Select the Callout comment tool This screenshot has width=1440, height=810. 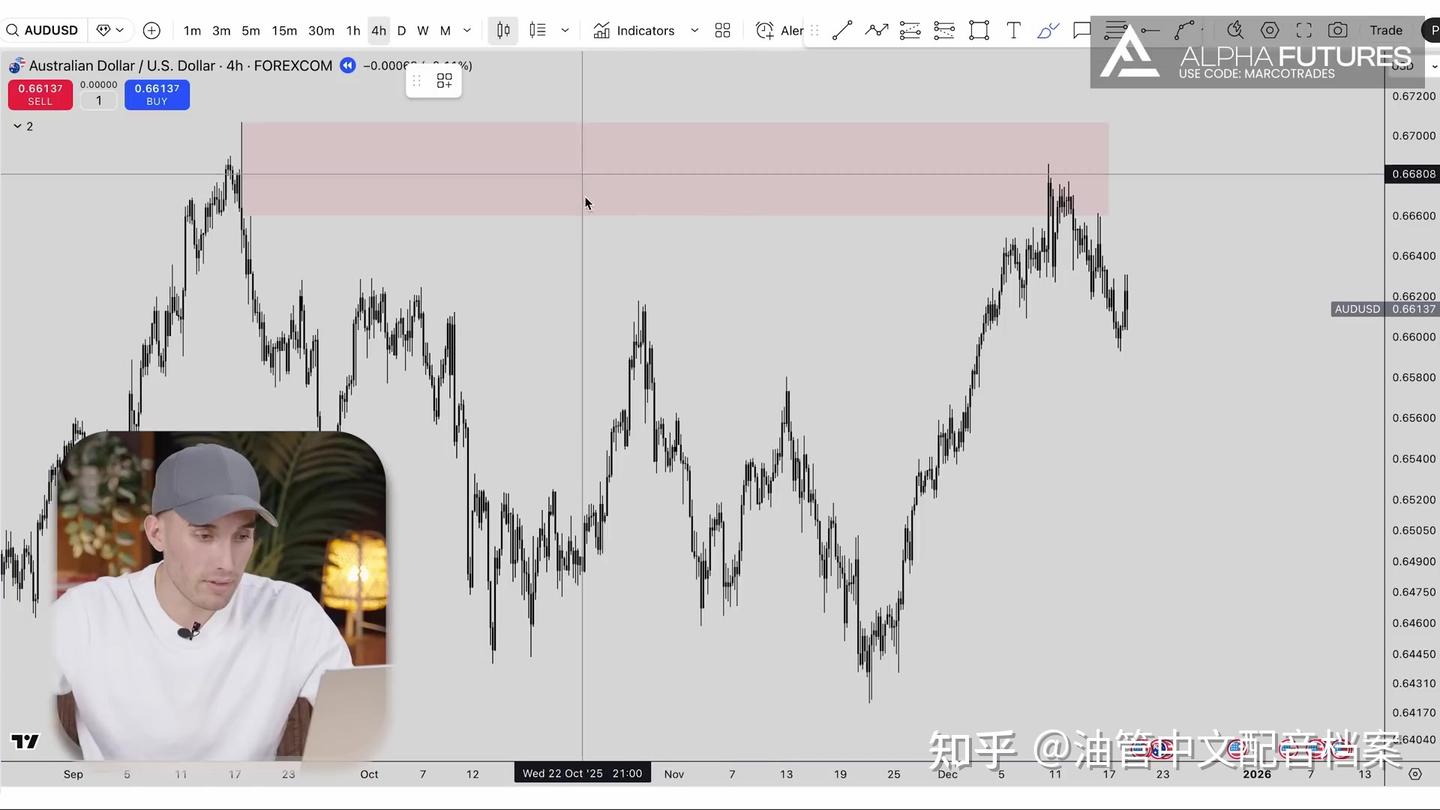[x=1081, y=30]
